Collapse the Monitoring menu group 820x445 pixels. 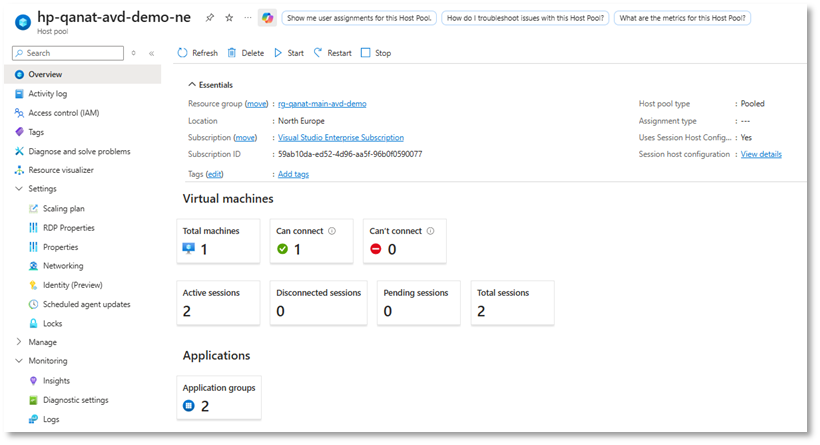(19, 361)
